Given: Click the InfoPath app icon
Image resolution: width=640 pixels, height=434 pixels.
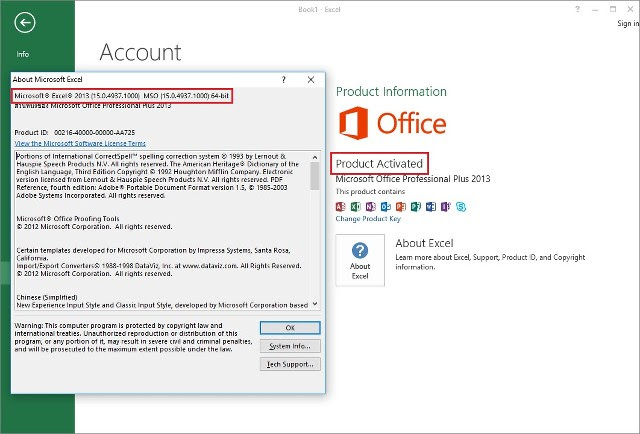Looking at the screenshot, I should click(x=446, y=207).
